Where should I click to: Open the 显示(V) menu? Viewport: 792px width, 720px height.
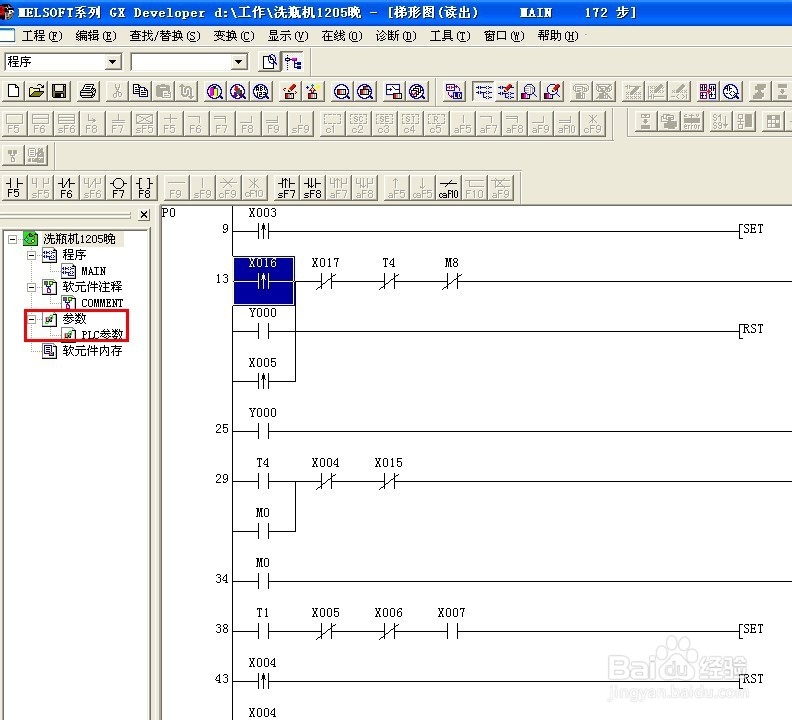point(288,36)
